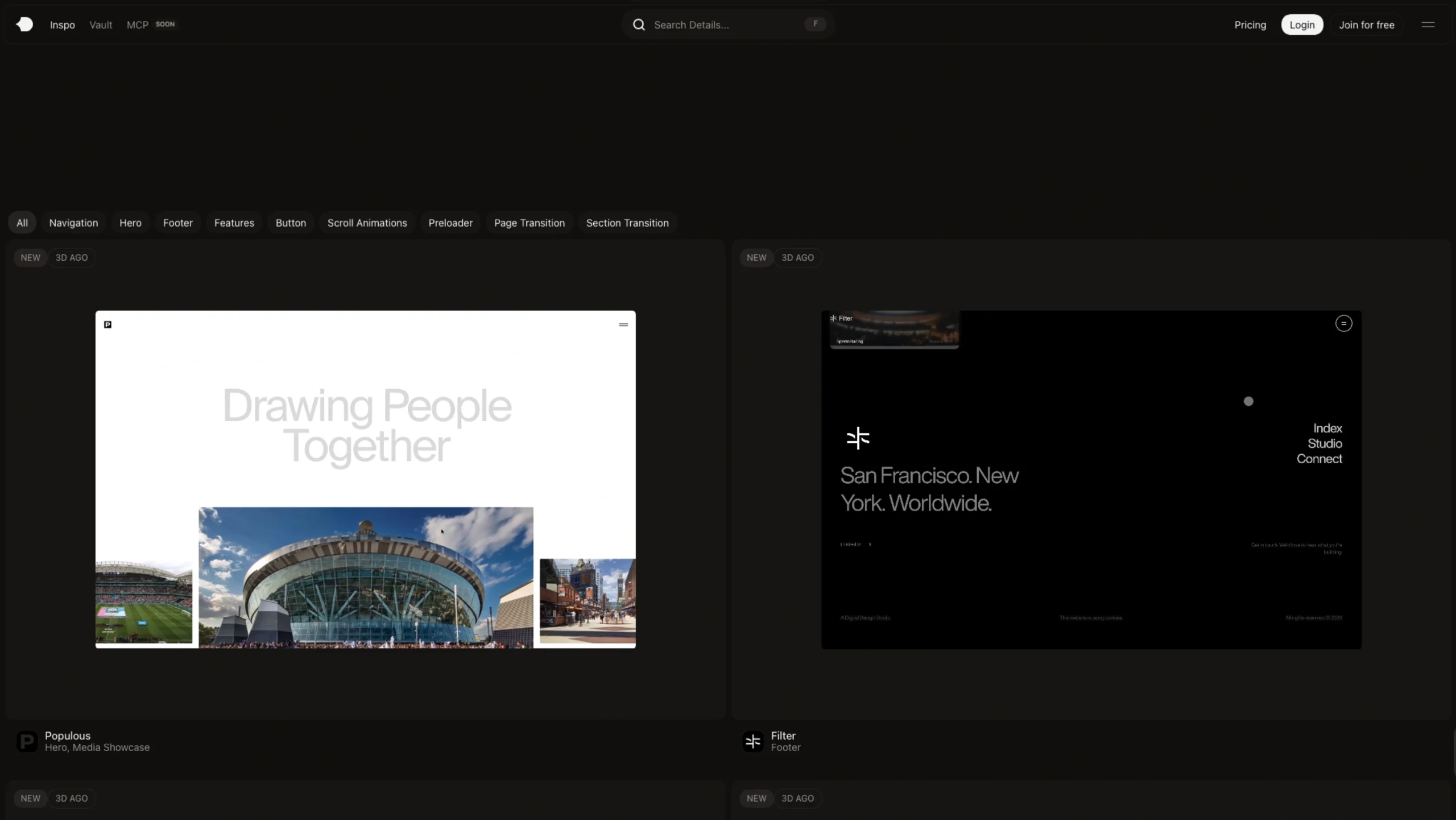Select the Features filter chip

point(234,223)
